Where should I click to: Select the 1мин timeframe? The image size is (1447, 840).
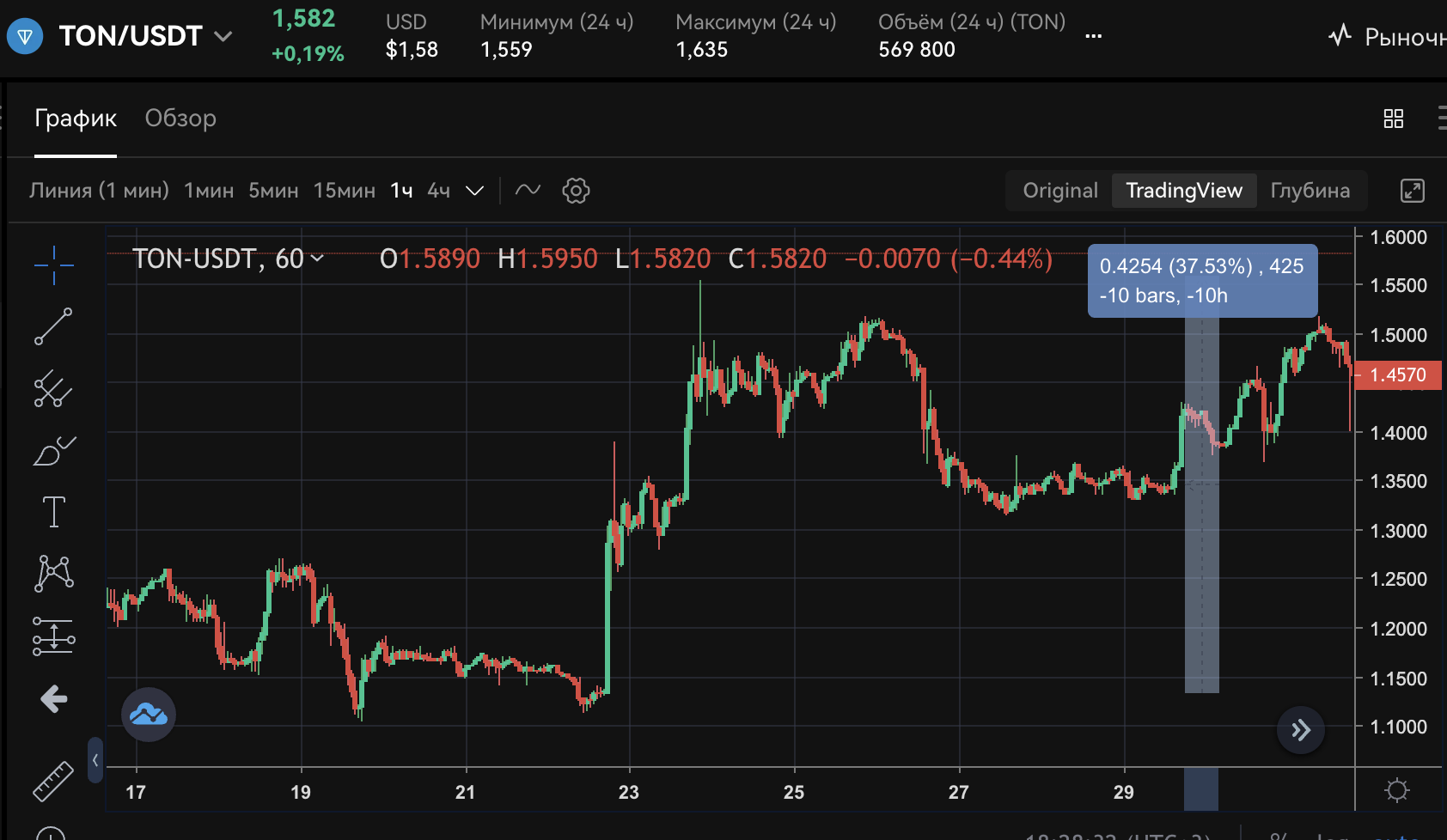point(209,191)
